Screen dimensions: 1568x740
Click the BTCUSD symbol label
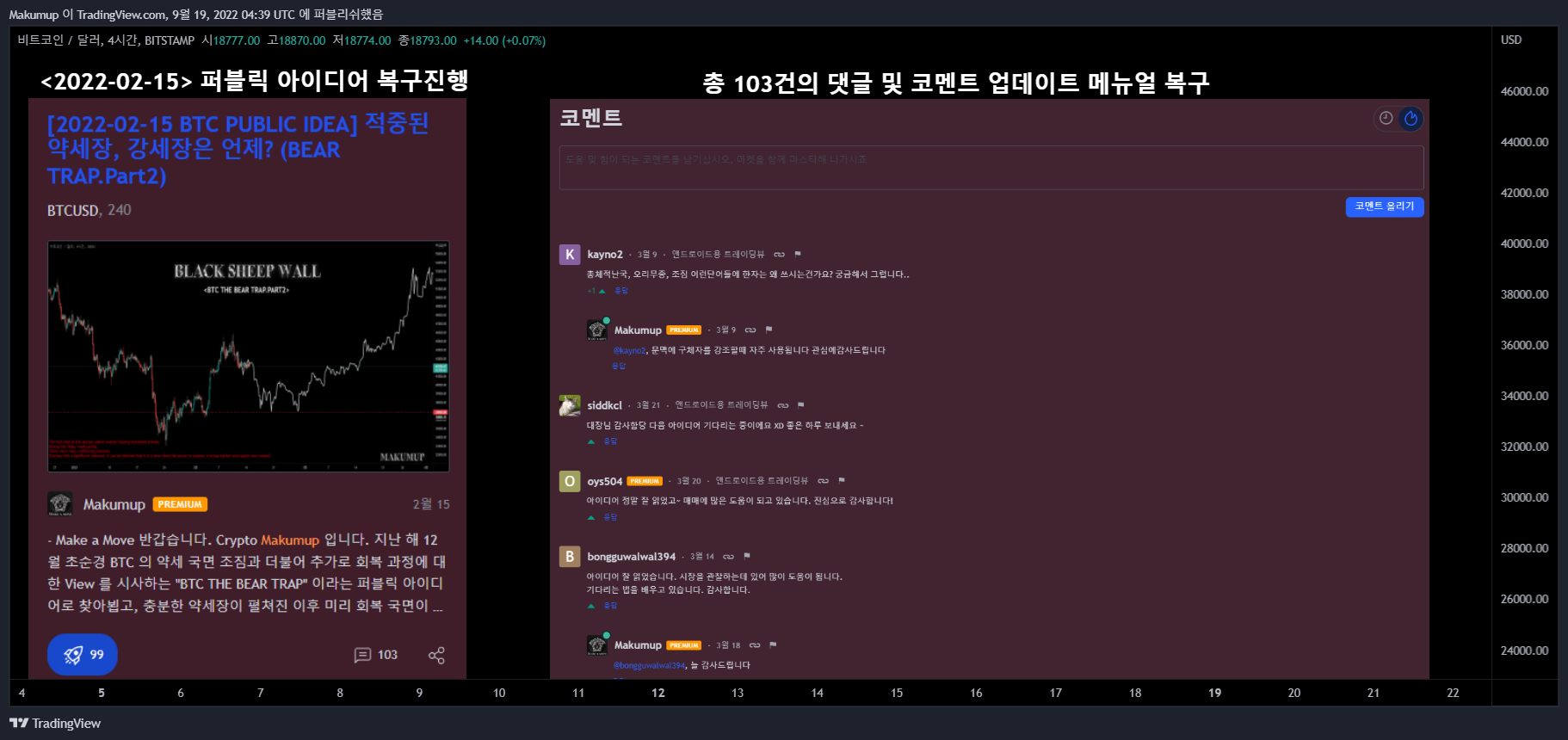point(73,211)
